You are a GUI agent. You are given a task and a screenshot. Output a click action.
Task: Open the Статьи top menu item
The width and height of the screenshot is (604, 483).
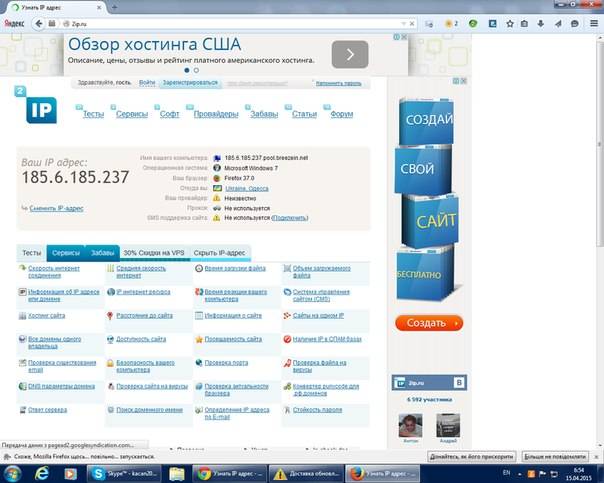304,114
